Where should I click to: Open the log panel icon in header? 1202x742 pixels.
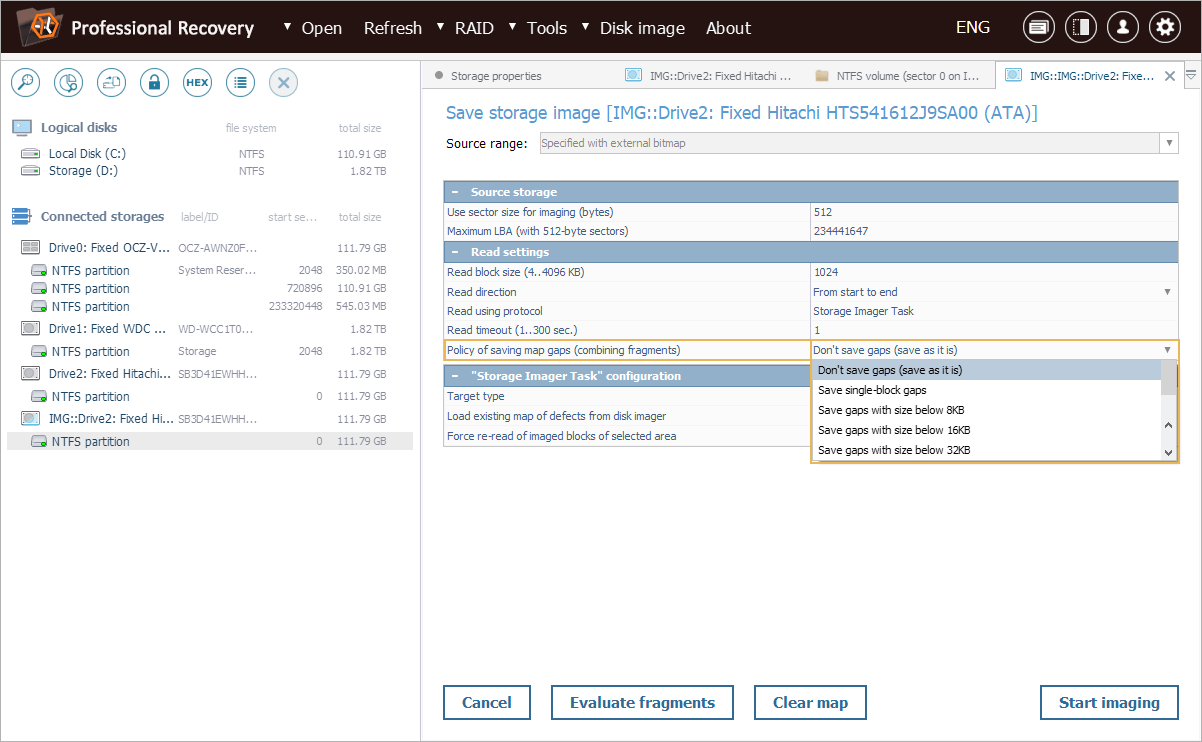click(1039, 28)
